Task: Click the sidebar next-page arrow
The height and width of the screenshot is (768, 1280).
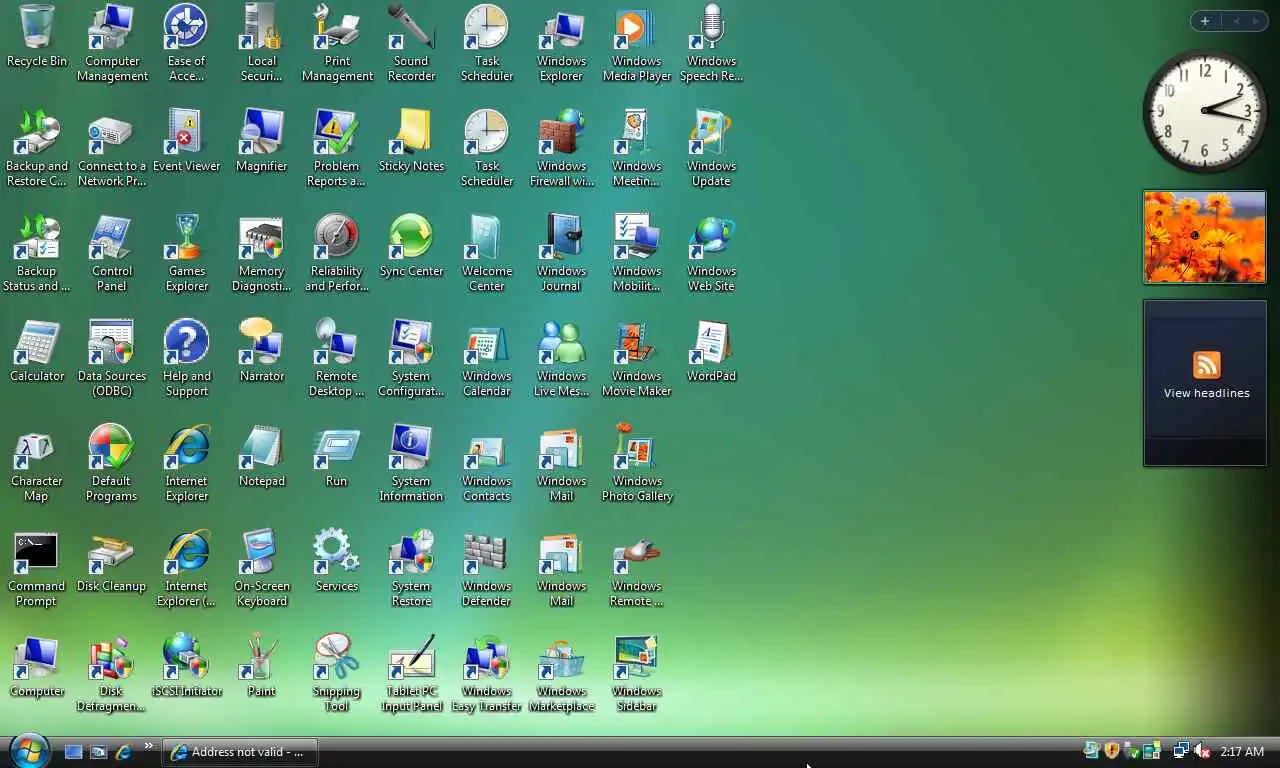Action: pyautogui.click(x=1256, y=21)
